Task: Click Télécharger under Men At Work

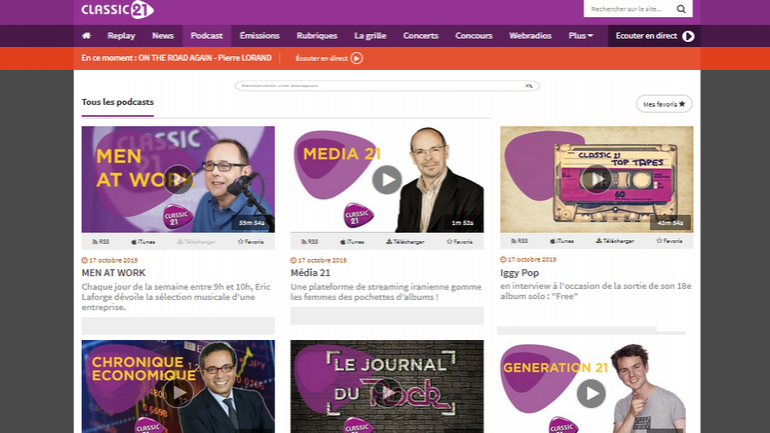Action: point(196,242)
